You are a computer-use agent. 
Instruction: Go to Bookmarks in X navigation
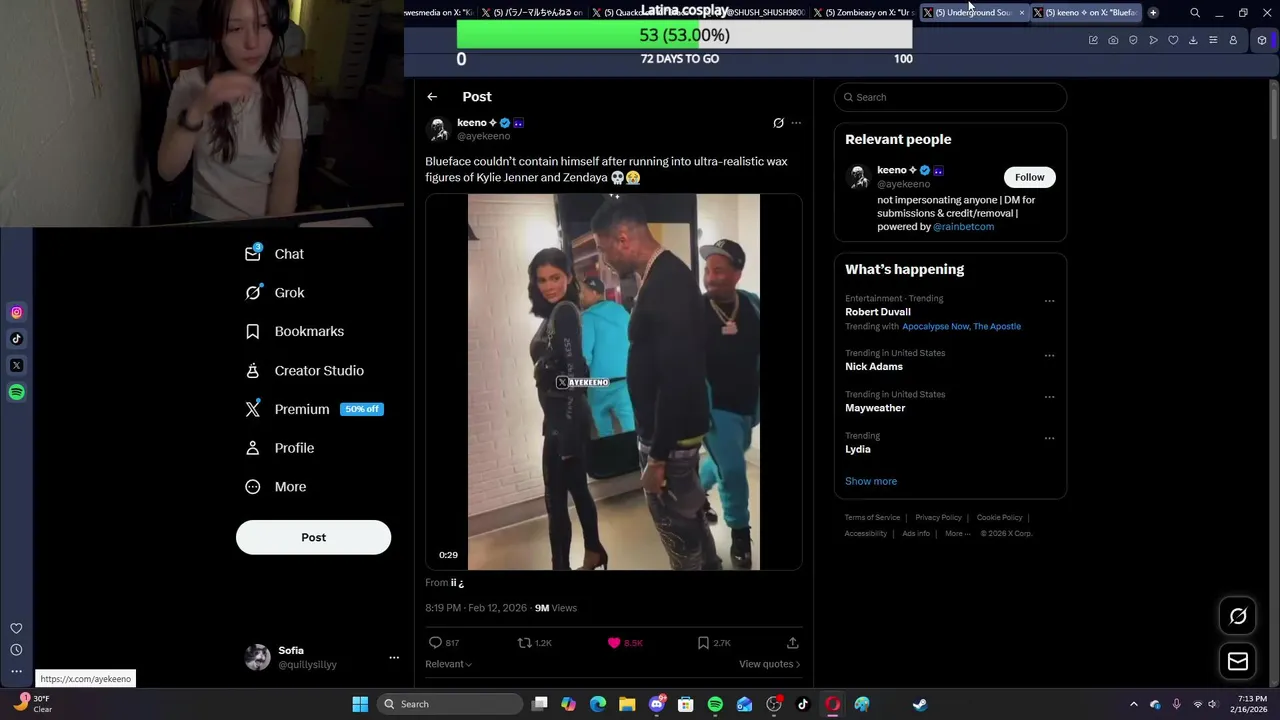[x=295, y=331]
